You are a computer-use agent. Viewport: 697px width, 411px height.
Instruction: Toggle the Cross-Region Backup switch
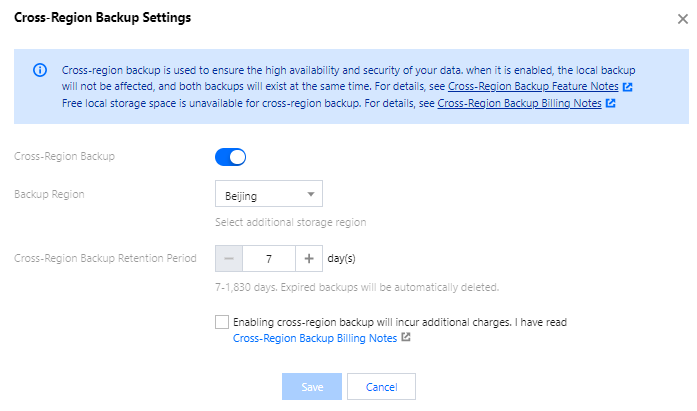click(230, 157)
